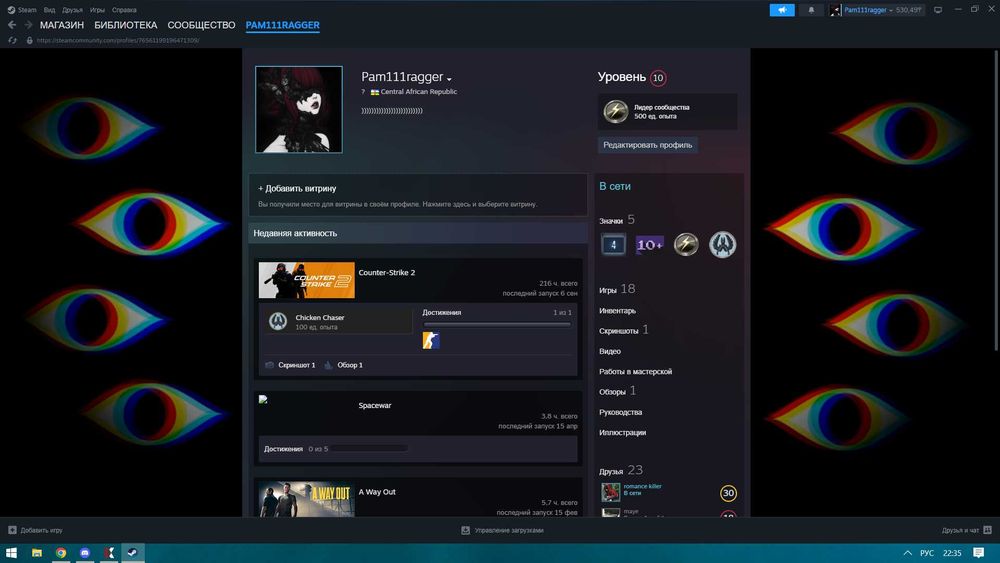Click the padlock icon next to the URL
1000x563 pixels.
(x=29, y=40)
